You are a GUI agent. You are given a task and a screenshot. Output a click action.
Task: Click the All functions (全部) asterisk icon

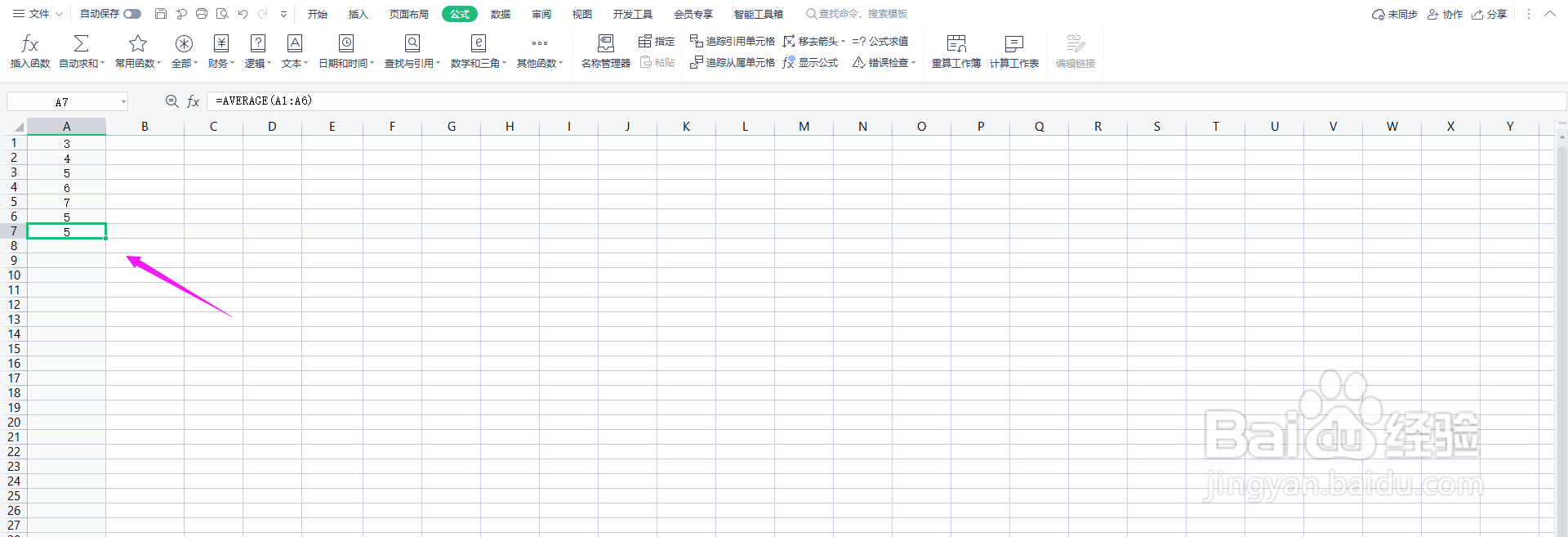[x=184, y=43]
